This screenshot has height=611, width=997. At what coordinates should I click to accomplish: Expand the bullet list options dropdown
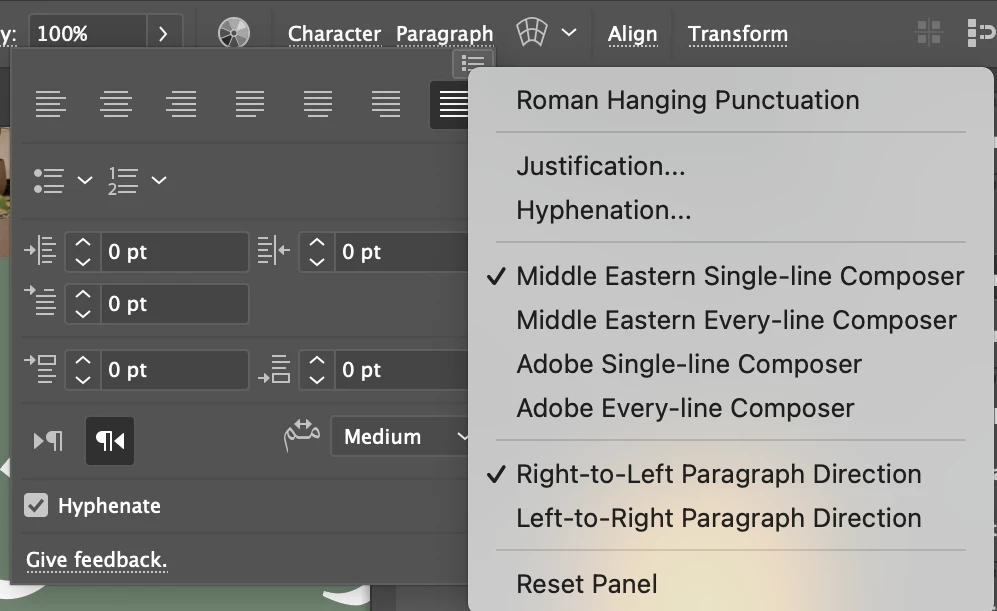(x=85, y=181)
